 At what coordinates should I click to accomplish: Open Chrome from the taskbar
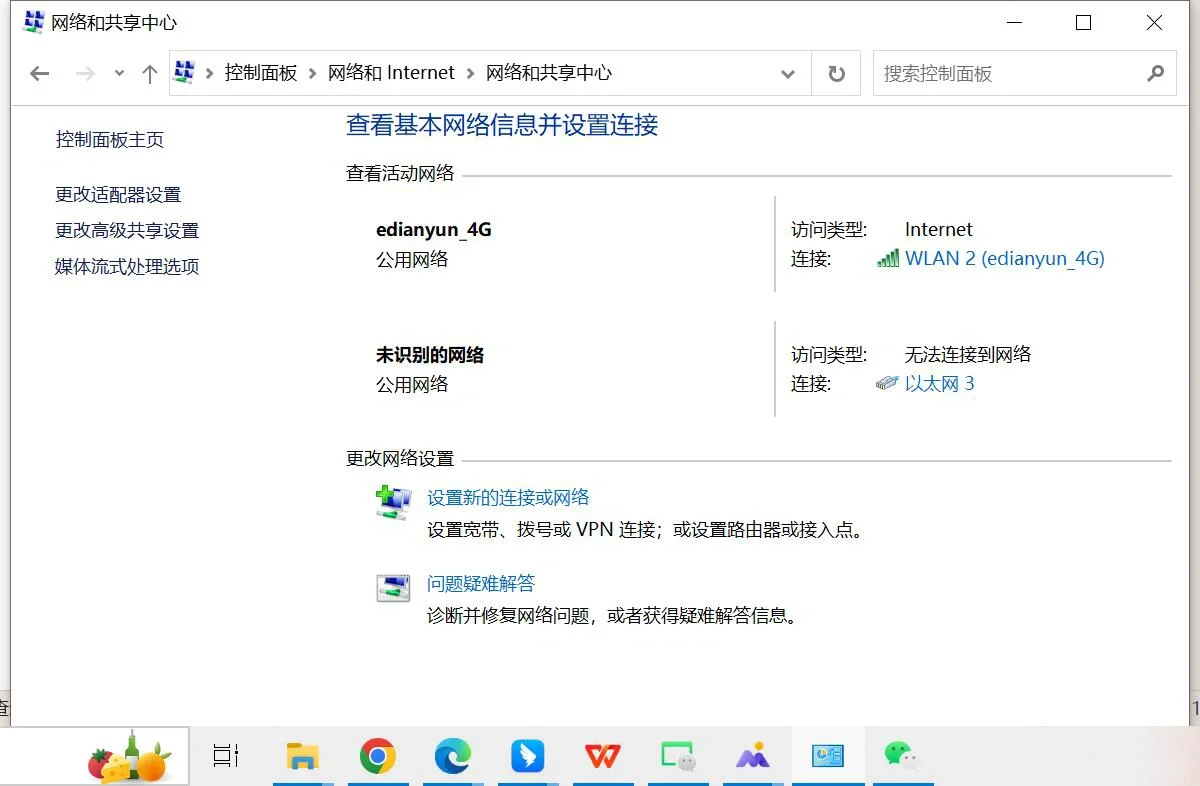point(378,757)
